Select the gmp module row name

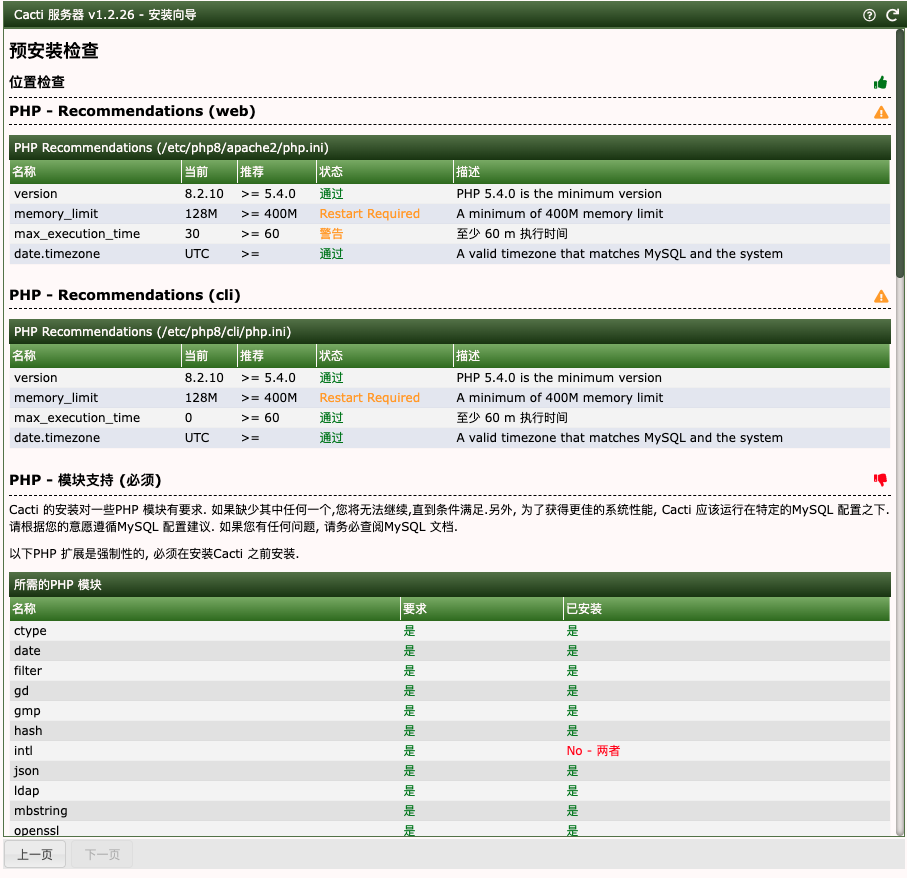27,711
